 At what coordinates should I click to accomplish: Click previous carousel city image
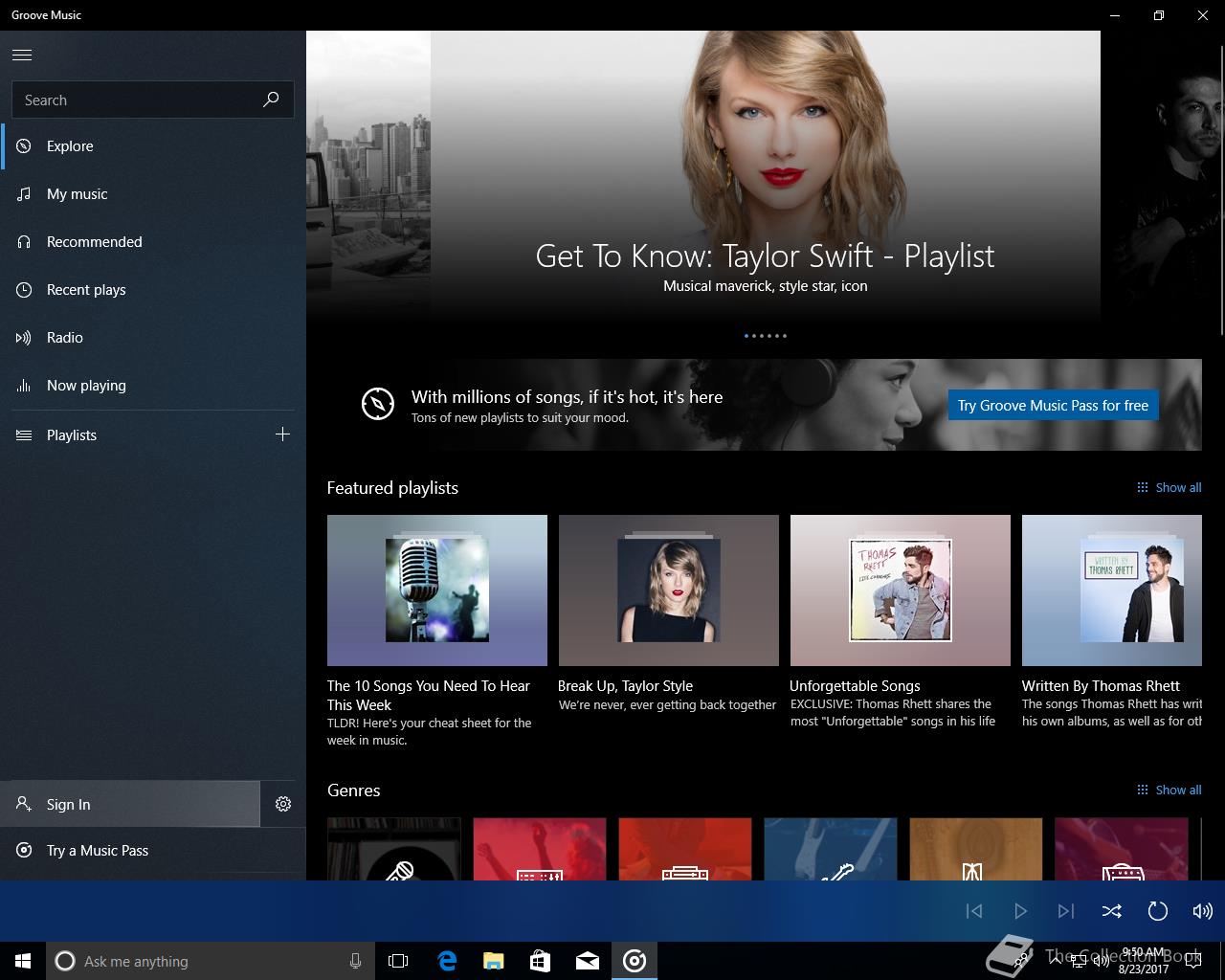coord(368,177)
